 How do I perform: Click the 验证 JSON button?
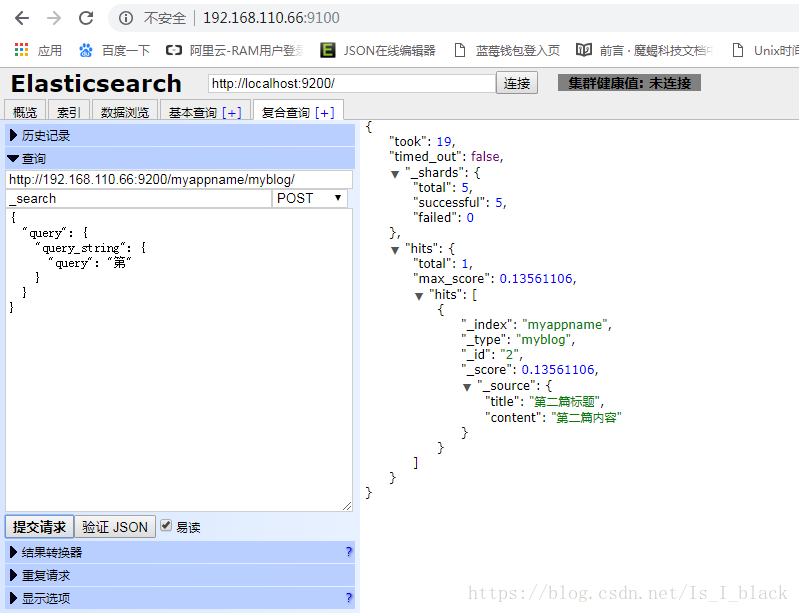coord(115,526)
